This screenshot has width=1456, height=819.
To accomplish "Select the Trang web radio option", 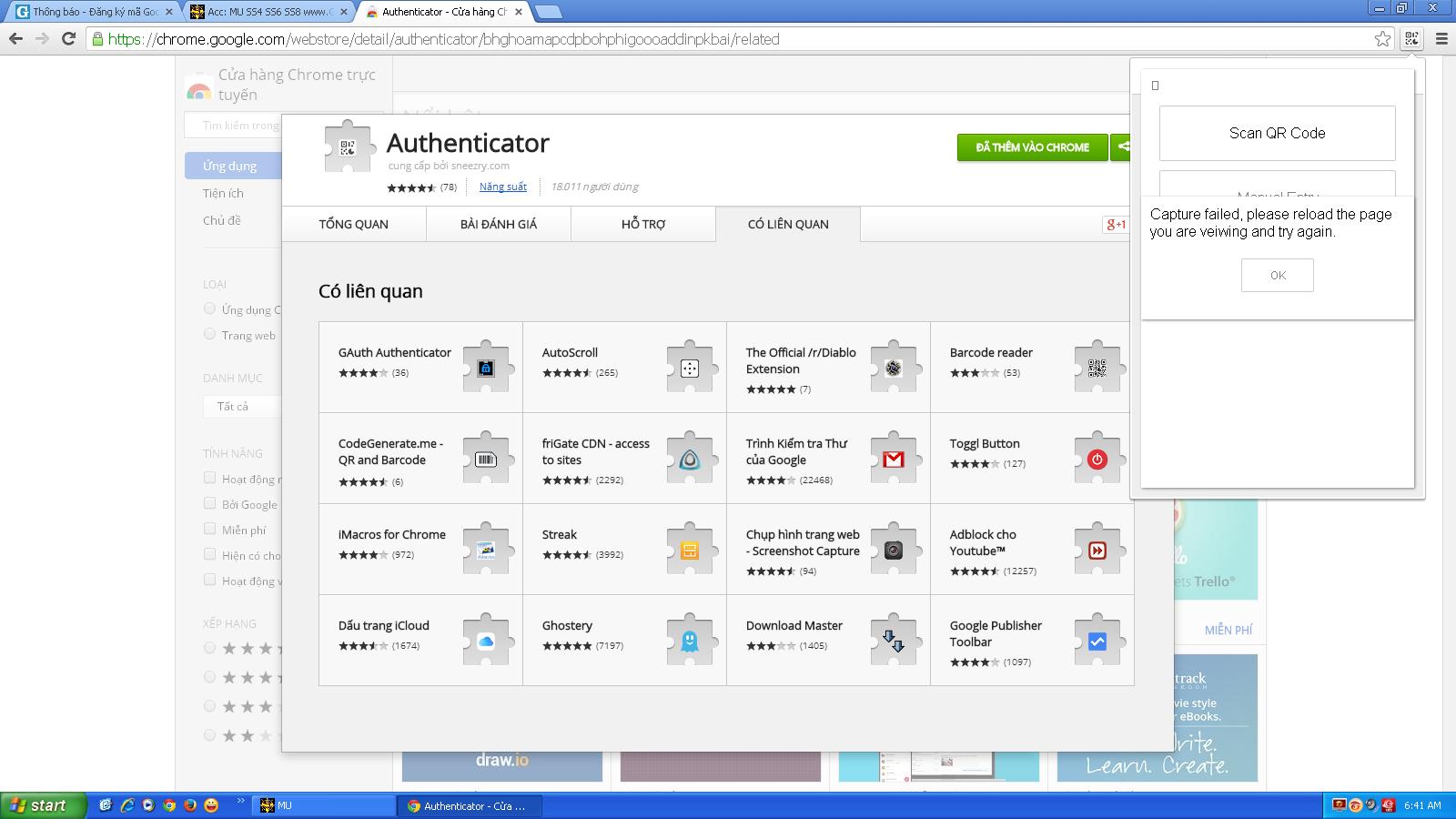I will coord(209,334).
